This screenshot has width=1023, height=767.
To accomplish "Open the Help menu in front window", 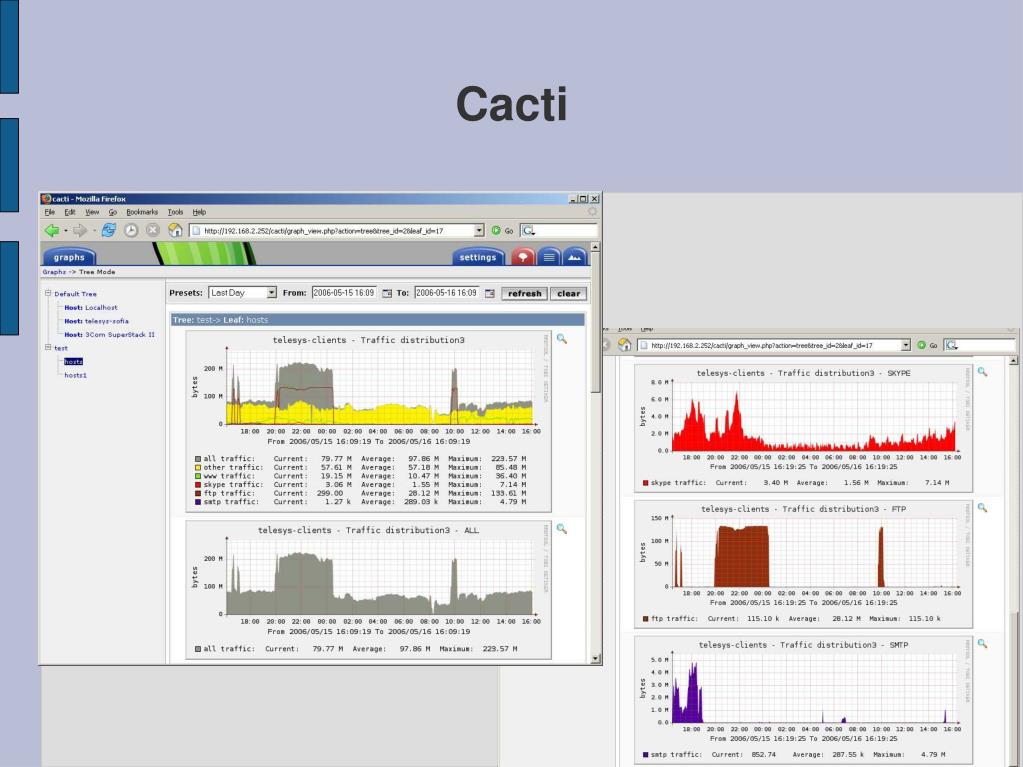I will pyautogui.click(x=199, y=212).
